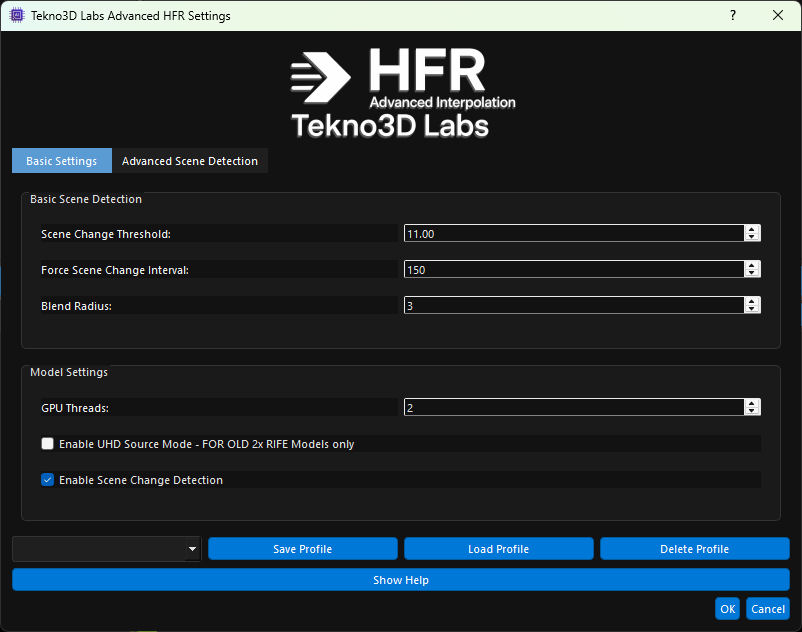Decrease Blend Radius with down arrow
Image resolution: width=802 pixels, height=632 pixels.
[x=752, y=309]
